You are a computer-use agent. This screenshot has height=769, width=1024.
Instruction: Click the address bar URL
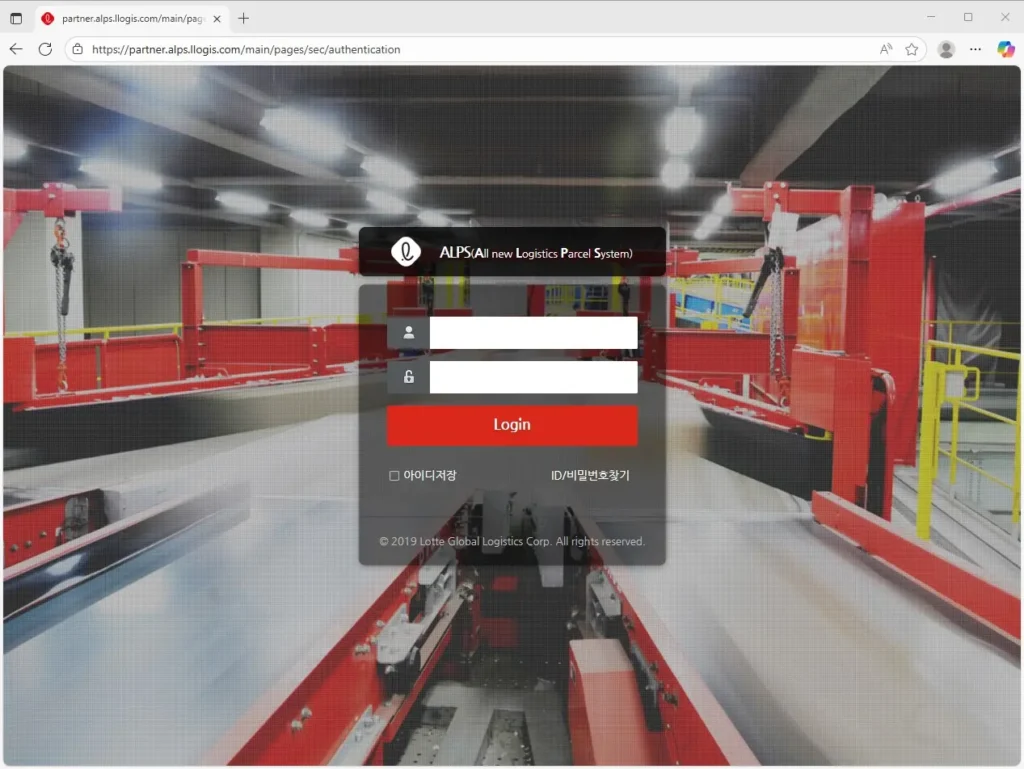246,49
